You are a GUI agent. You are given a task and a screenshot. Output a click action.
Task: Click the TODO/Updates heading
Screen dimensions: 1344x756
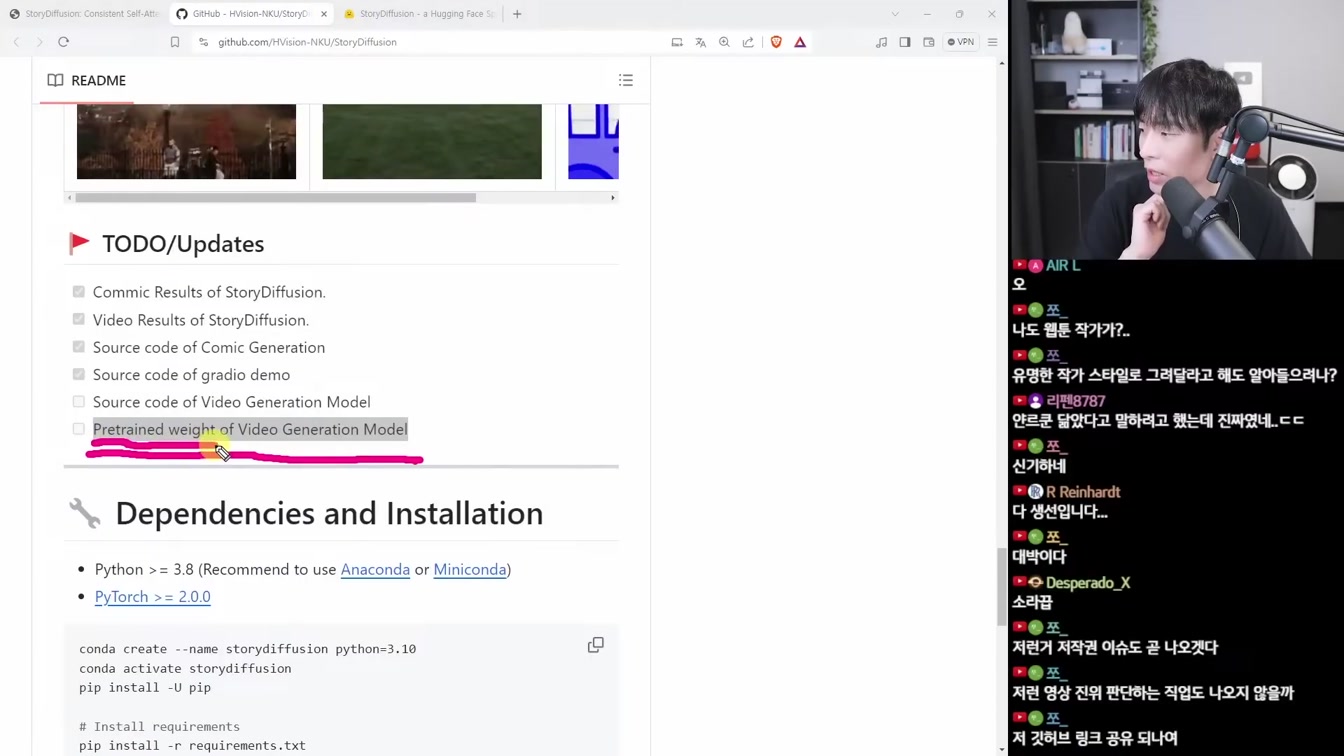tap(183, 244)
